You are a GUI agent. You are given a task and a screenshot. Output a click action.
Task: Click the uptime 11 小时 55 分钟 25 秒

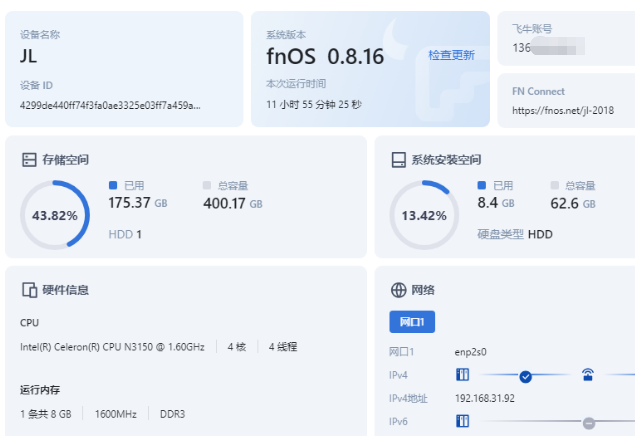[314, 104]
